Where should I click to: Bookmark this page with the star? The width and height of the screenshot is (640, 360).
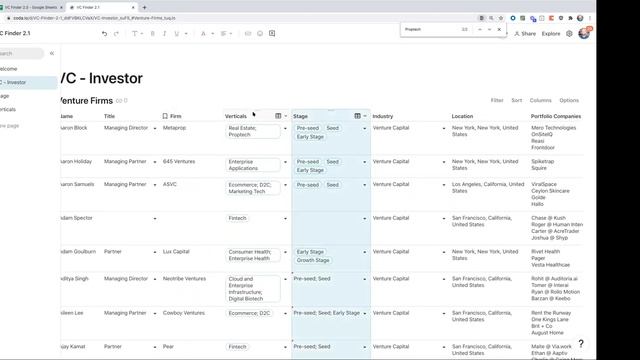point(501,18)
